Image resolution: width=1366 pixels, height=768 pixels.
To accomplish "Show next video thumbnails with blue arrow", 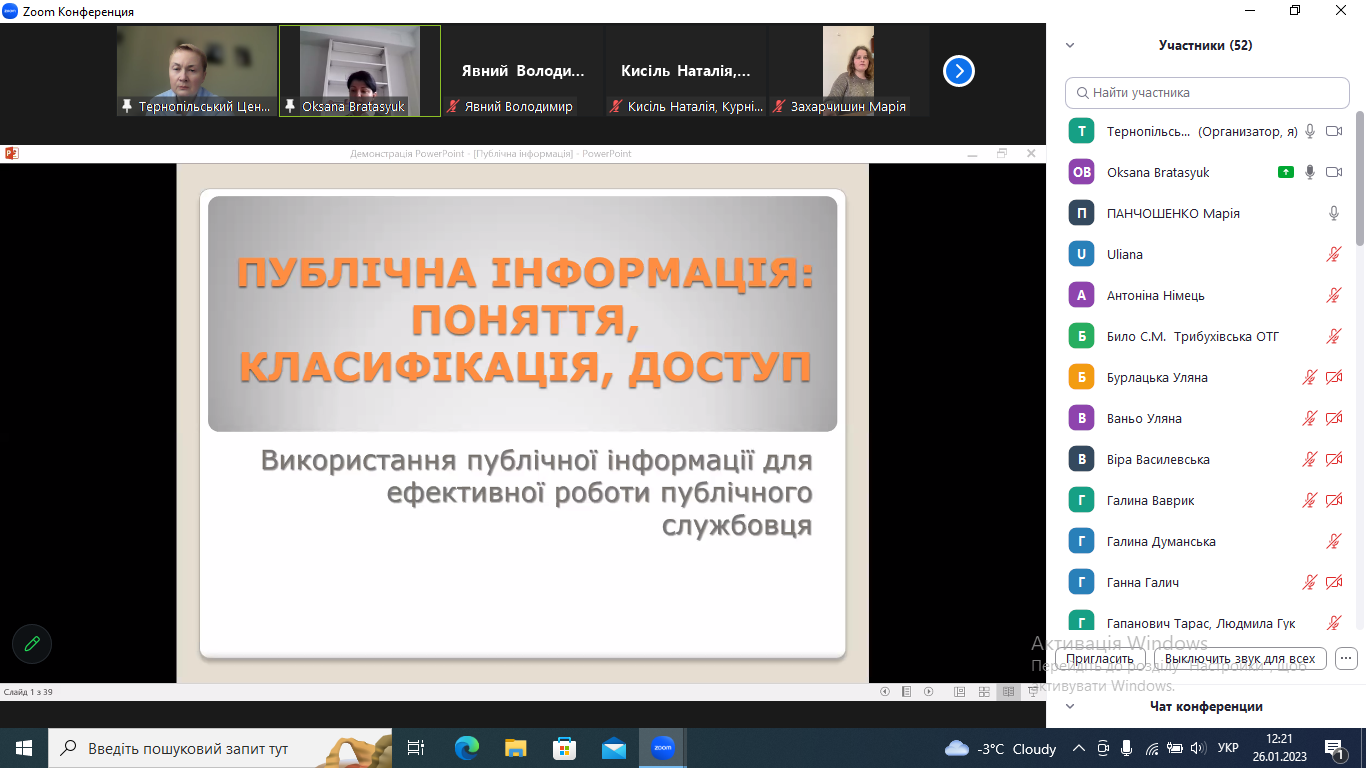I will tap(958, 71).
